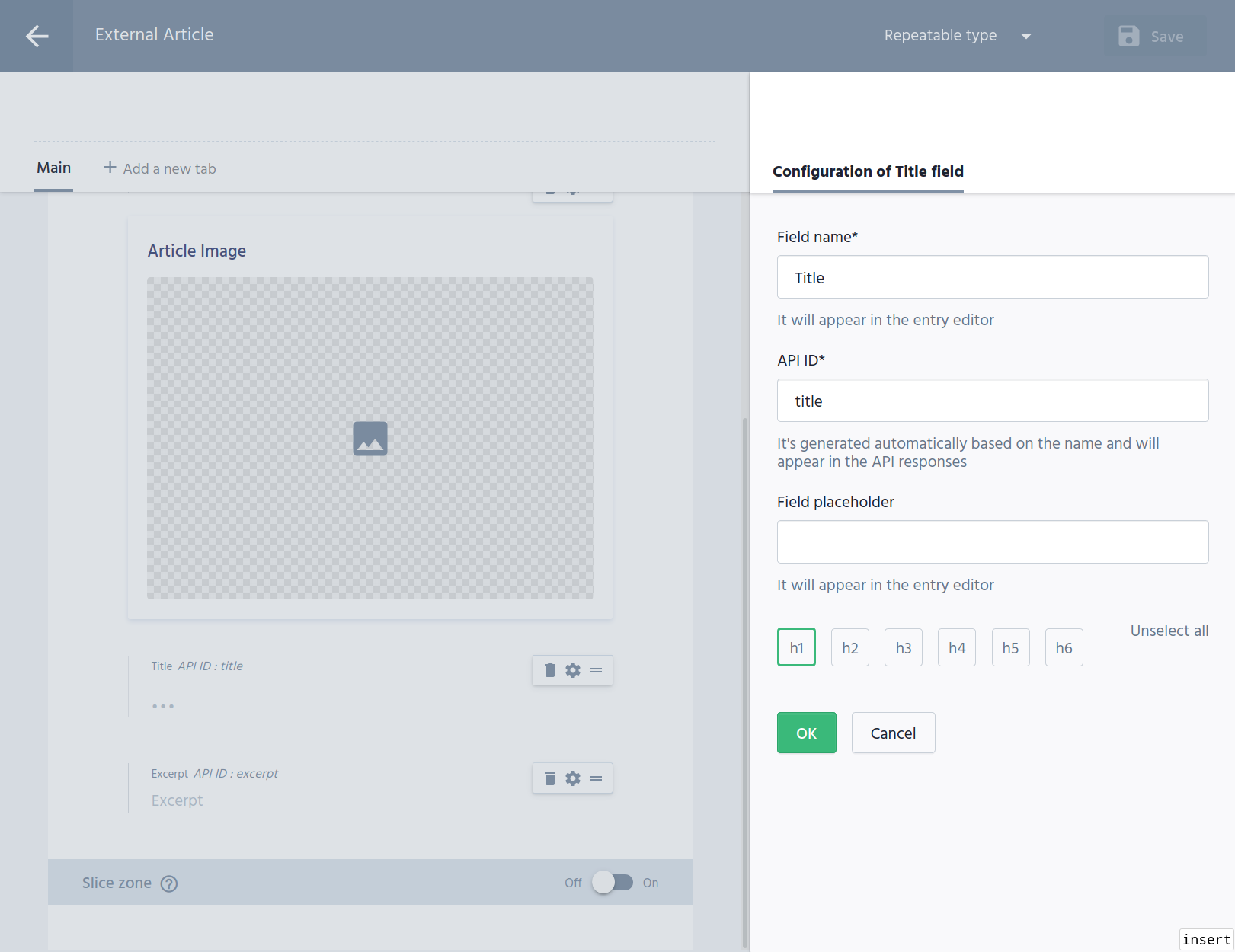
Task: Delete the Title field using its trash icon
Action: (549, 670)
